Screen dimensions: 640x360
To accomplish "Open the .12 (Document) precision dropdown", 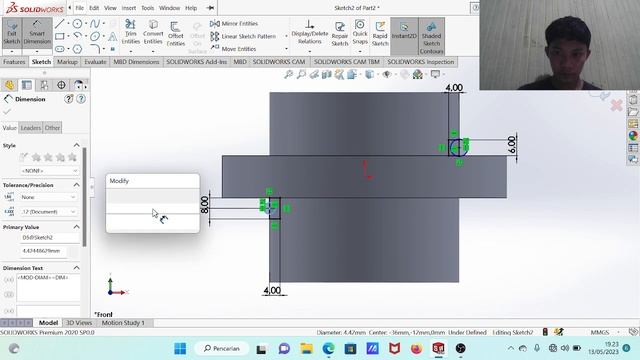I will tap(48, 211).
